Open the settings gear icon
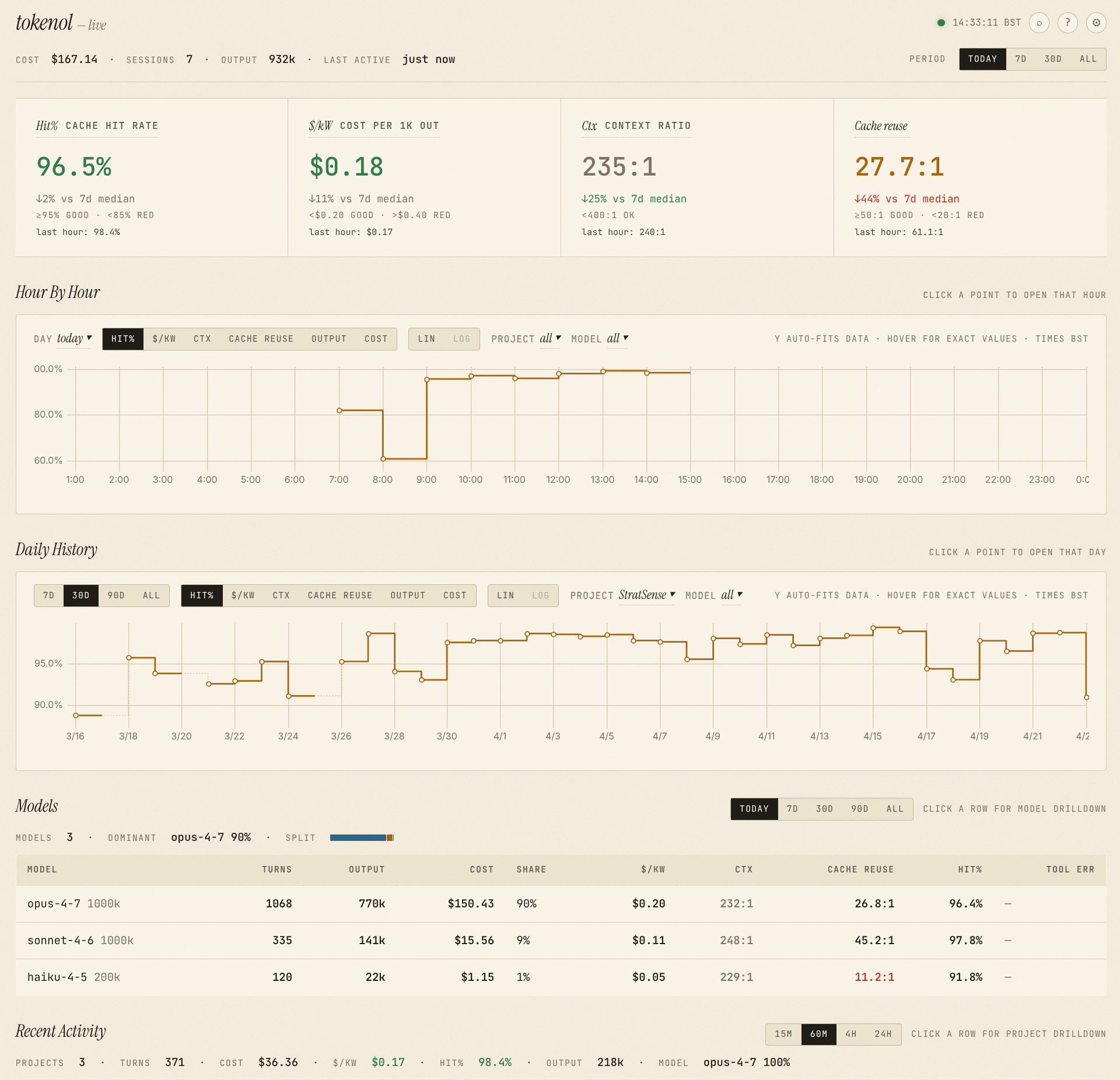The height and width of the screenshot is (1080, 1120). (x=1097, y=23)
